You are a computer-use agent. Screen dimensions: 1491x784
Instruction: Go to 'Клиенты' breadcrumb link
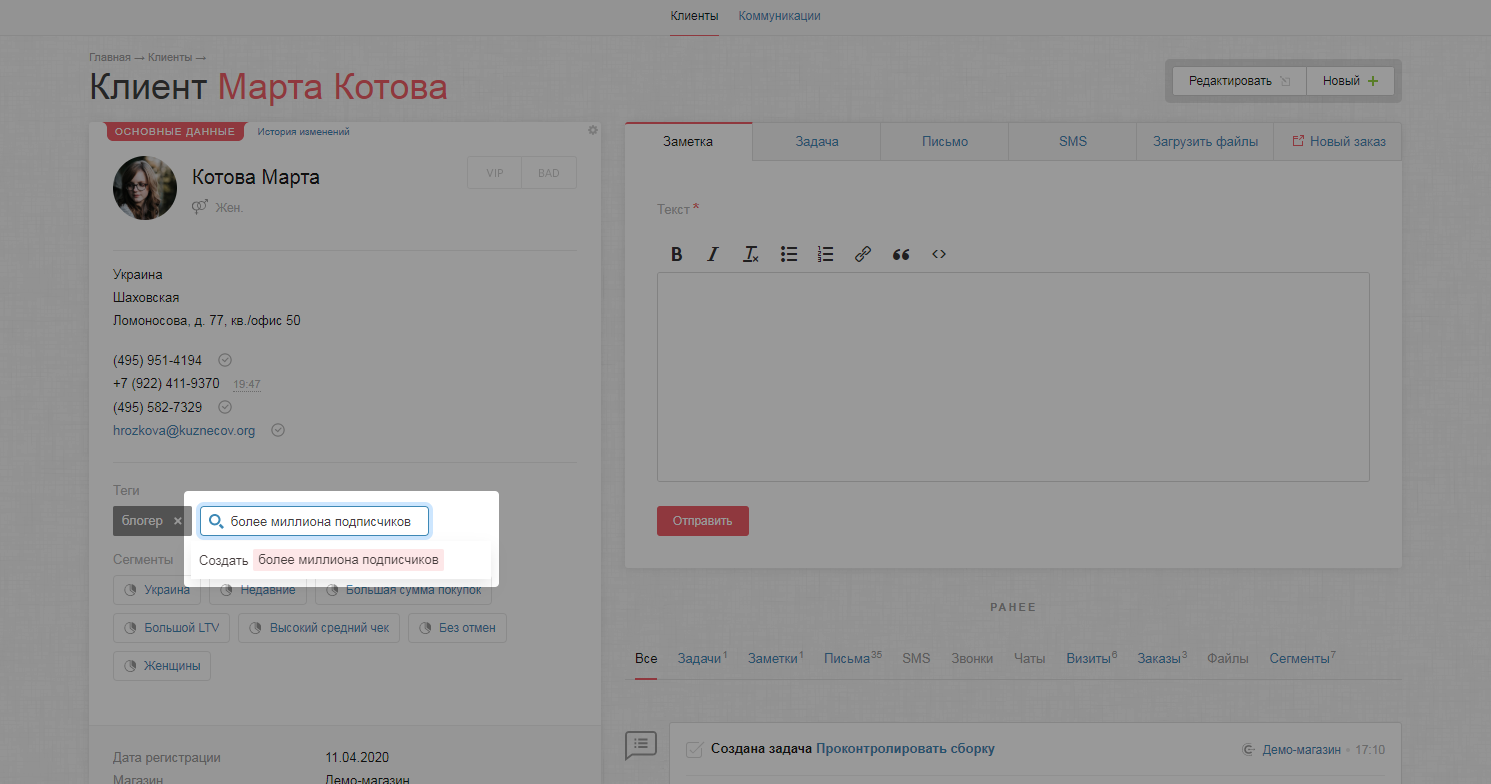click(x=170, y=57)
